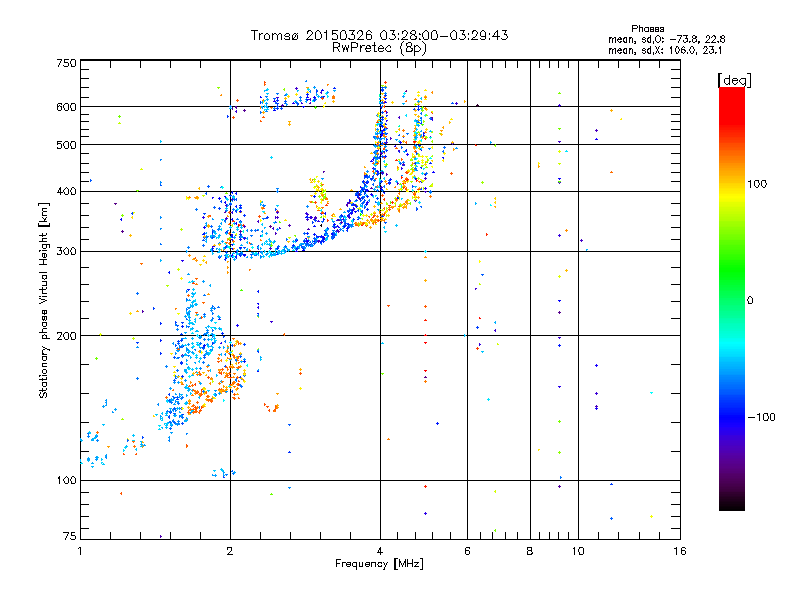Click the 'Phases' header text
This screenshot has width=800, height=600.
[647, 29]
